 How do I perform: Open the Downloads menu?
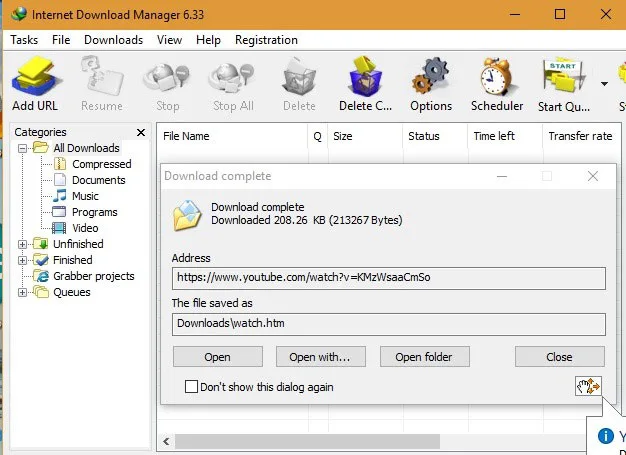click(113, 40)
